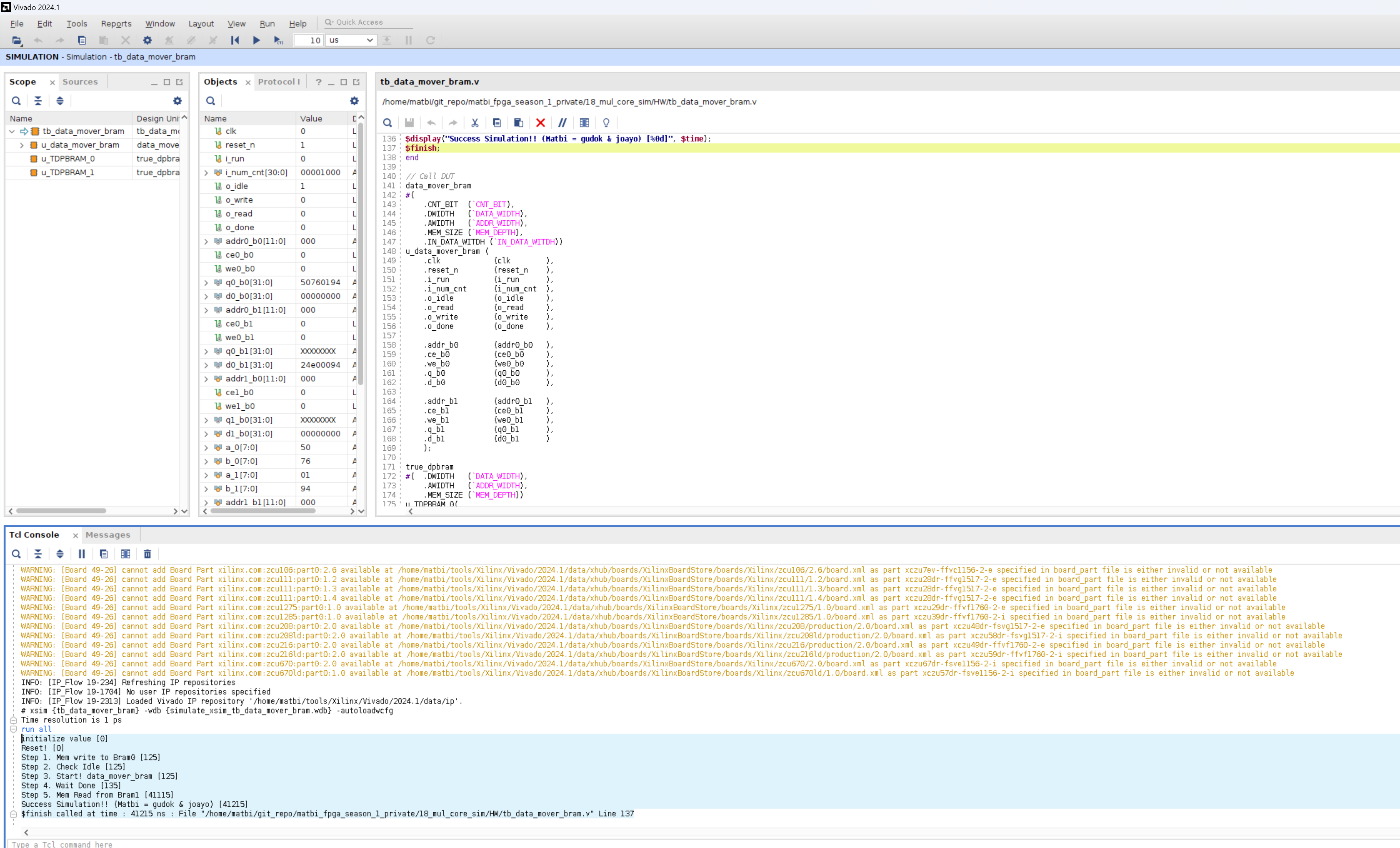This screenshot has width=1400, height=848.
Task: Open the File menu
Action: coord(17,23)
